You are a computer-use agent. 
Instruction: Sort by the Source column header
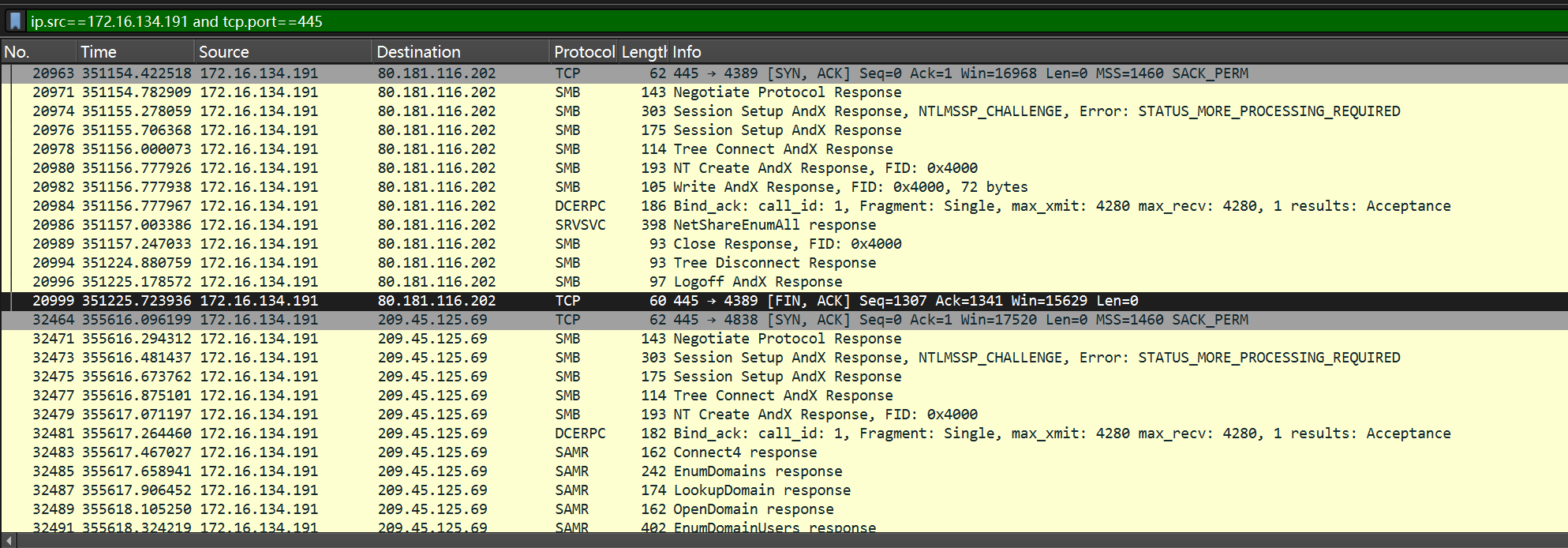283,52
